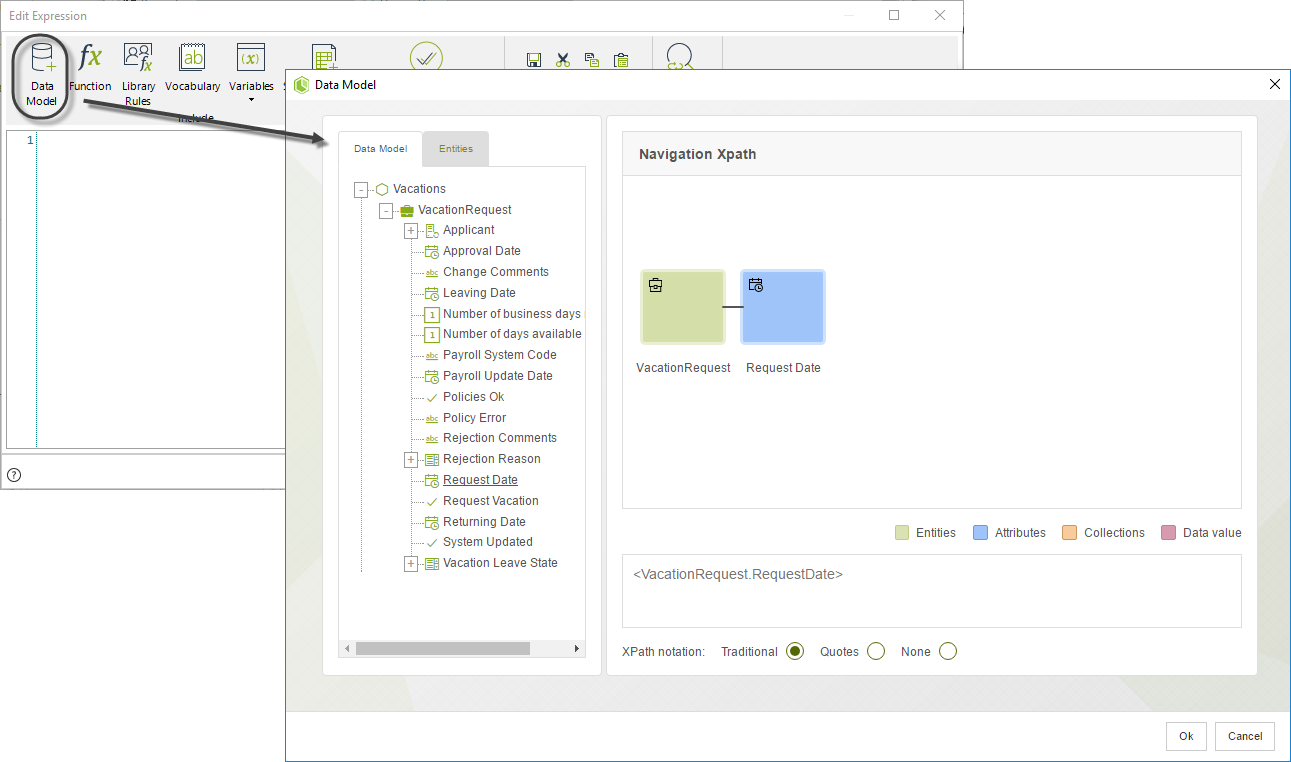The width and height of the screenshot is (1291, 762).
Task: Expand the Applicant node
Action: pos(411,231)
